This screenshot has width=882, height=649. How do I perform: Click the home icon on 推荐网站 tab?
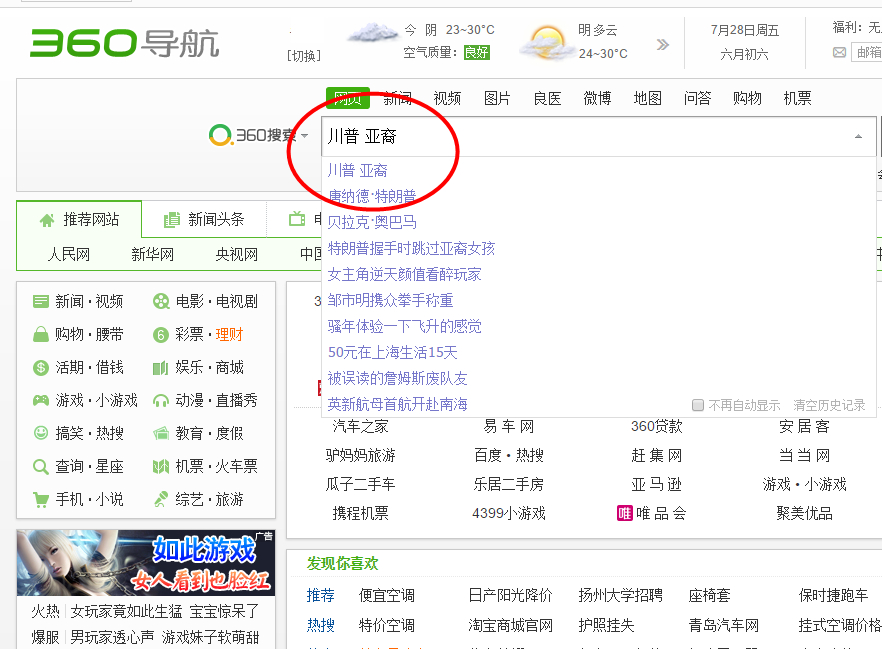coord(47,220)
